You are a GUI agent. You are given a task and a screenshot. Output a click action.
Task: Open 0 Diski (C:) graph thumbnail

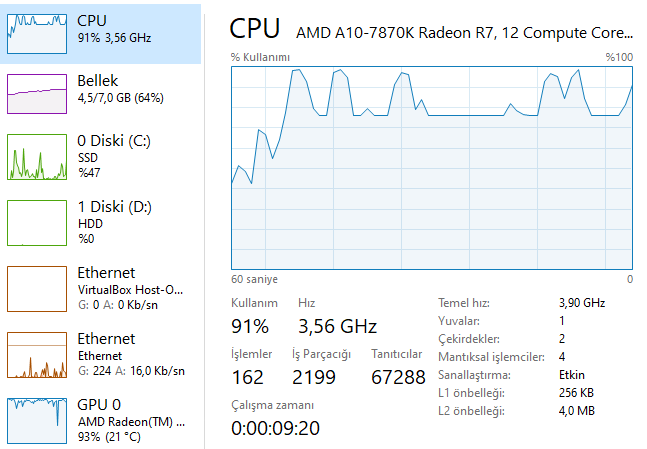pos(37,158)
